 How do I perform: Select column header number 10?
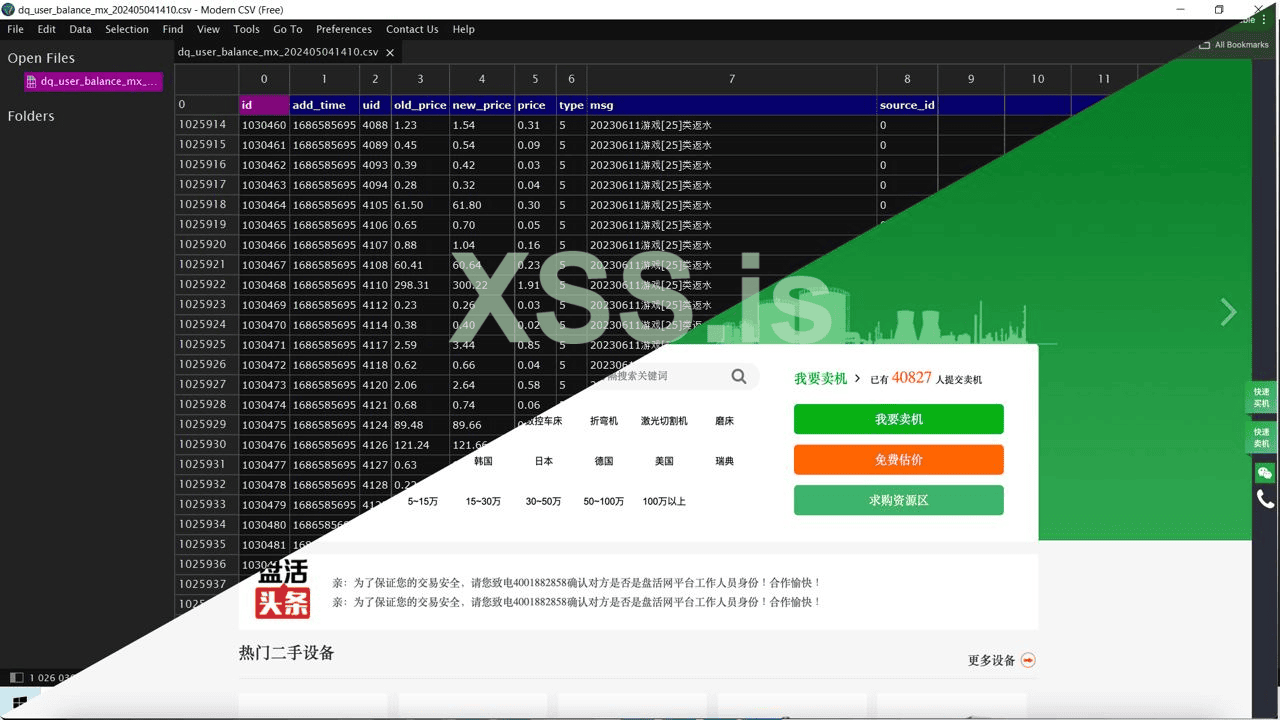coord(1038,79)
